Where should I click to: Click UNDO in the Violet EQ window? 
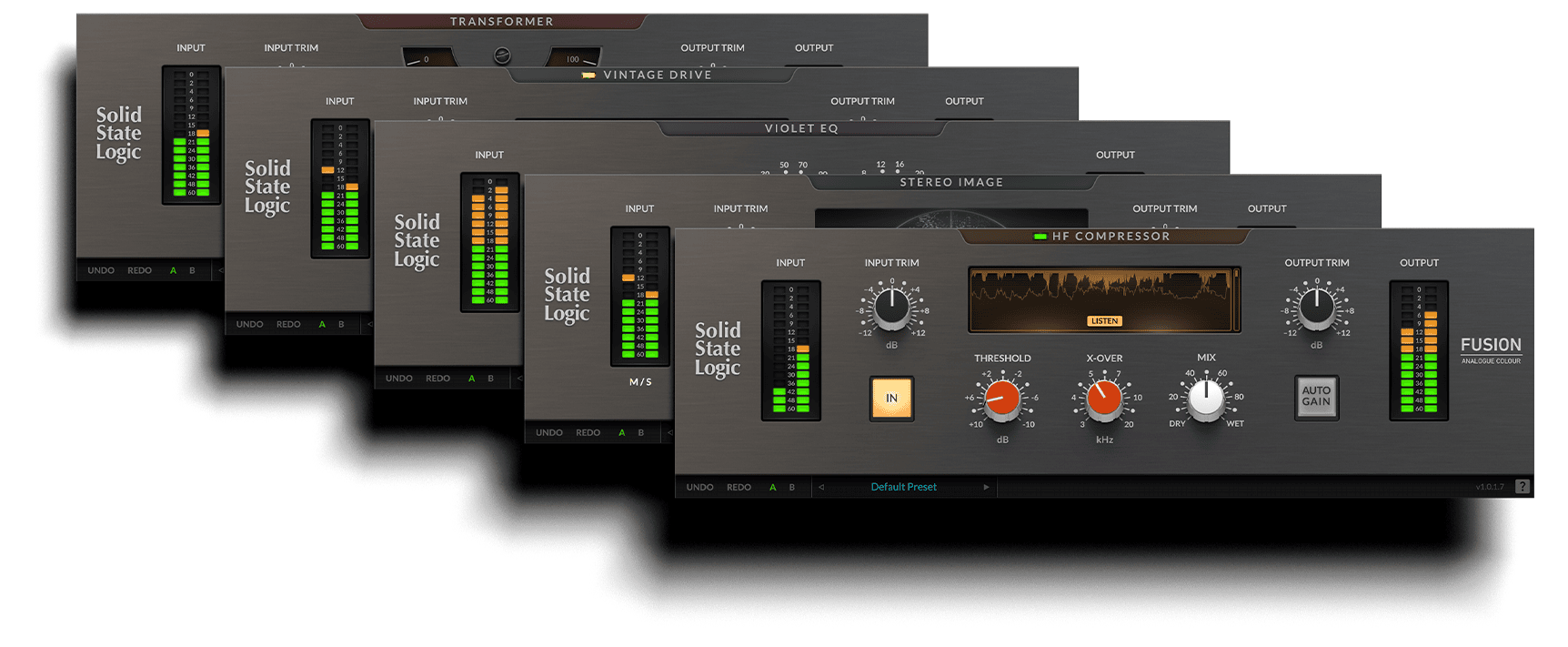pyautogui.click(x=399, y=378)
